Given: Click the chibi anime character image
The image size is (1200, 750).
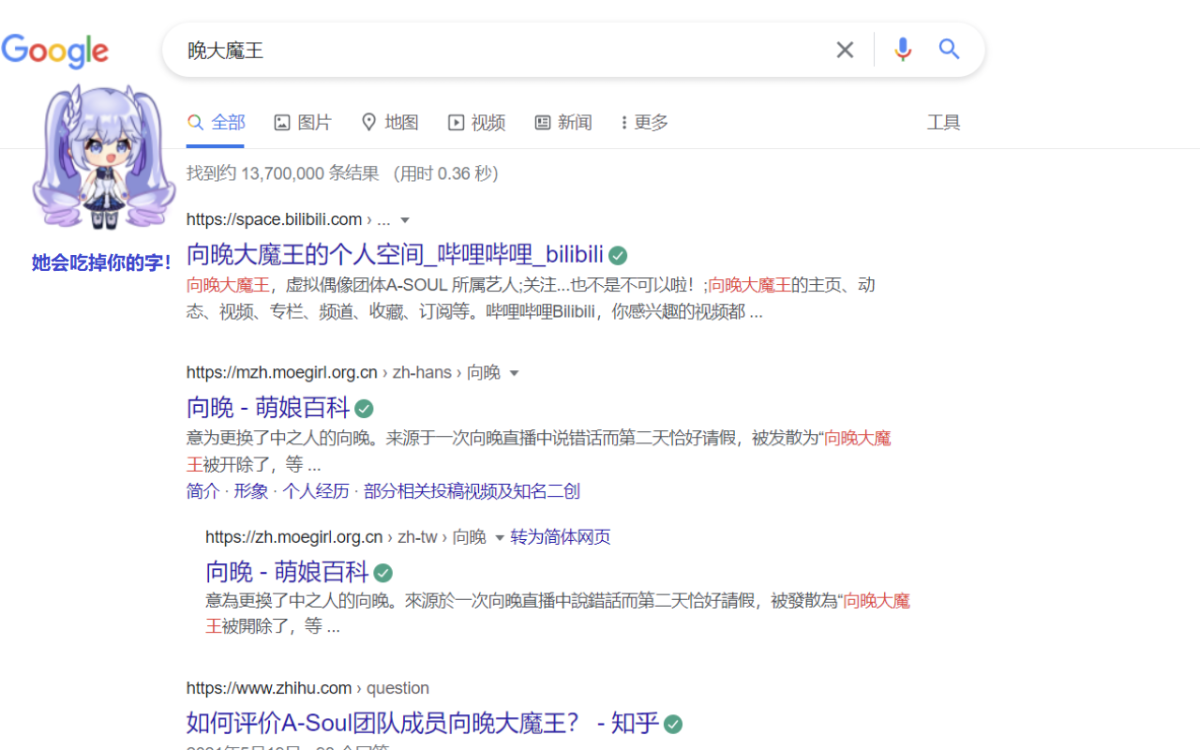Looking at the screenshot, I should click(x=102, y=158).
